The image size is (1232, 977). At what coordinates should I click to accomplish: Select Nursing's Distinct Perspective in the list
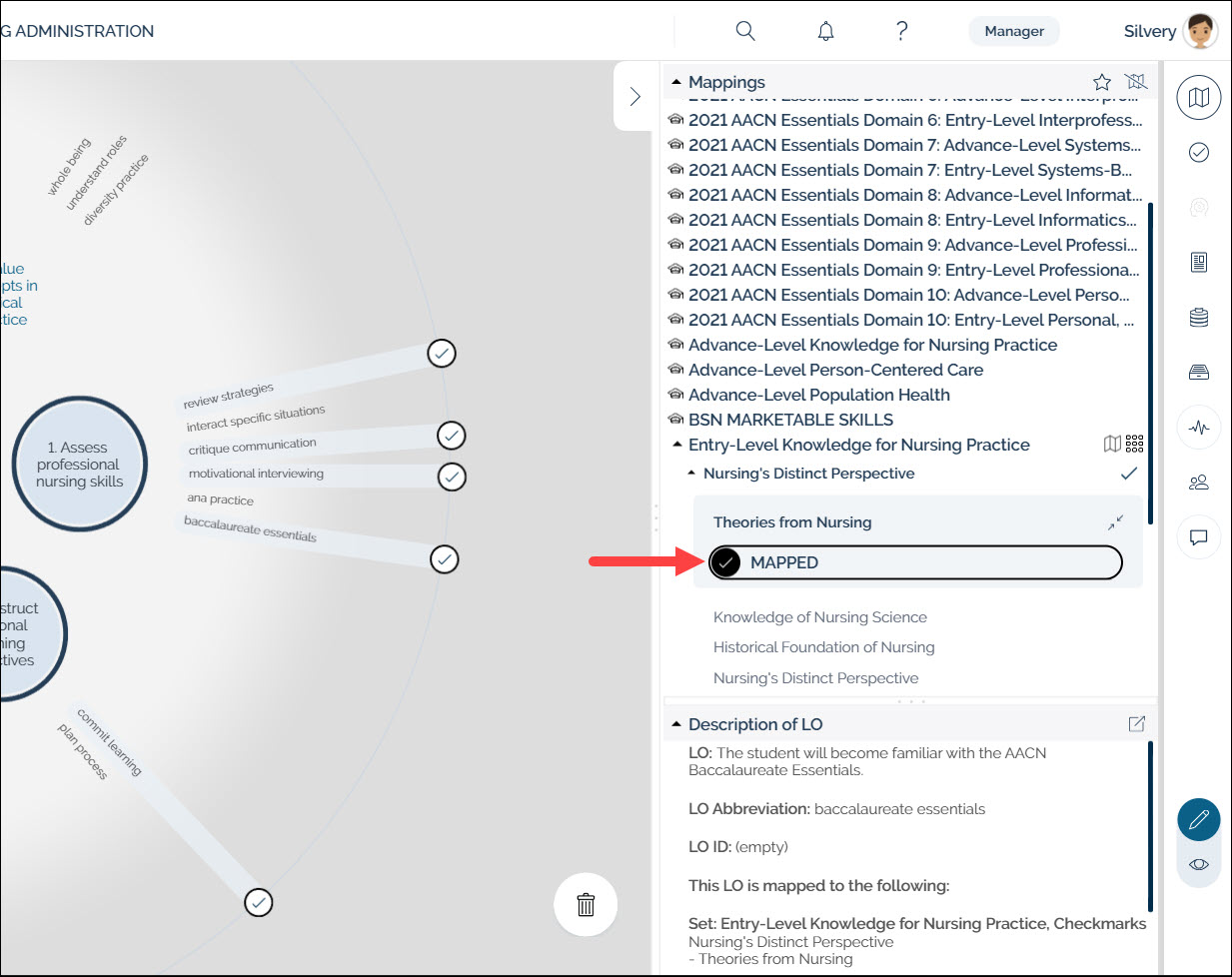815,678
